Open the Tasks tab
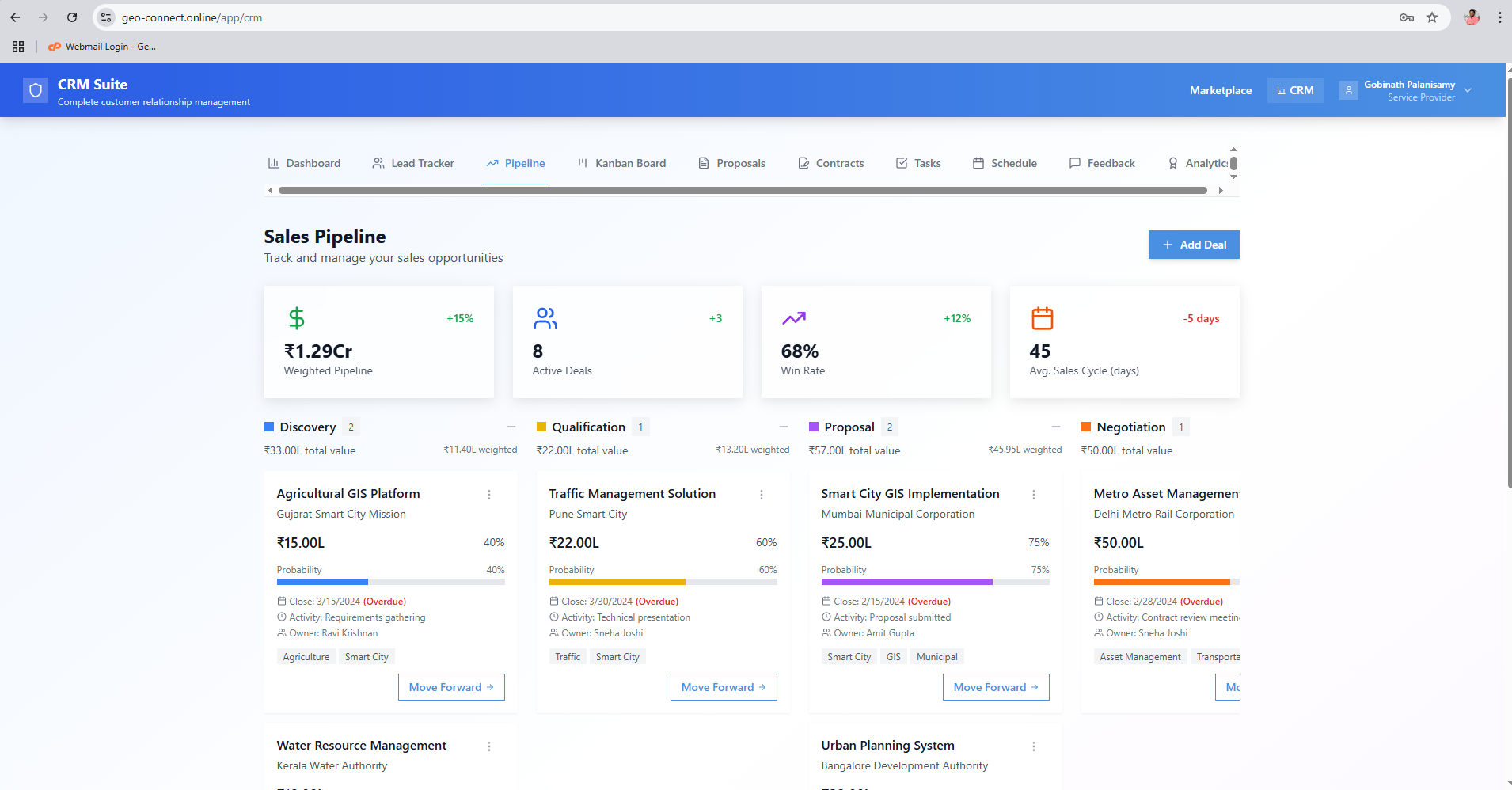Image resolution: width=1512 pixels, height=790 pixels. [918, 163]
